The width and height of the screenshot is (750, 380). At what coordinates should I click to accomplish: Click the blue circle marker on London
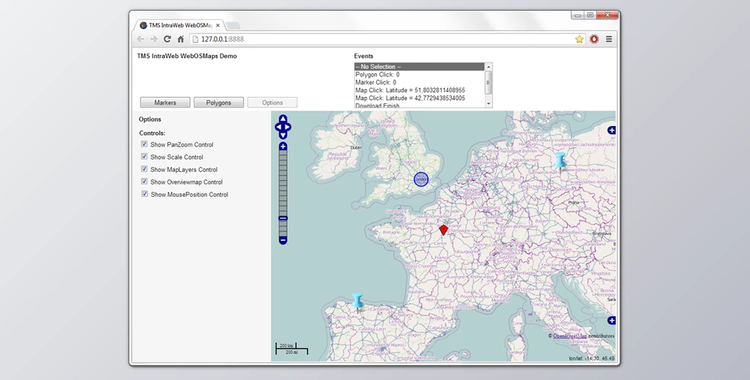coord(421,179)
